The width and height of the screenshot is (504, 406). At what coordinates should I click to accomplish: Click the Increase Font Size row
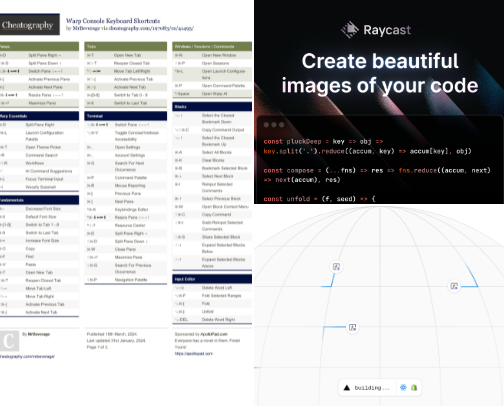pyautogui.click(x=39, y=240)
